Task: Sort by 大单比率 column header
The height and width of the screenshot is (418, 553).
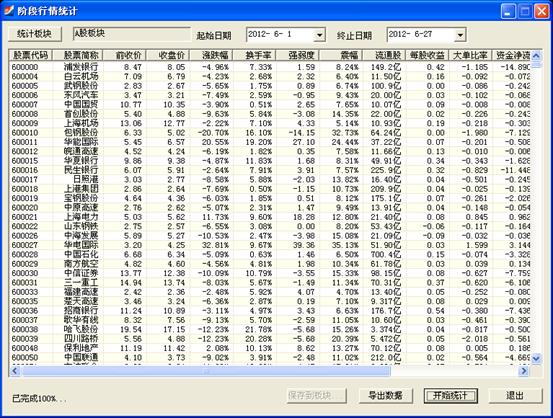Action: click(x=470, y=55)
